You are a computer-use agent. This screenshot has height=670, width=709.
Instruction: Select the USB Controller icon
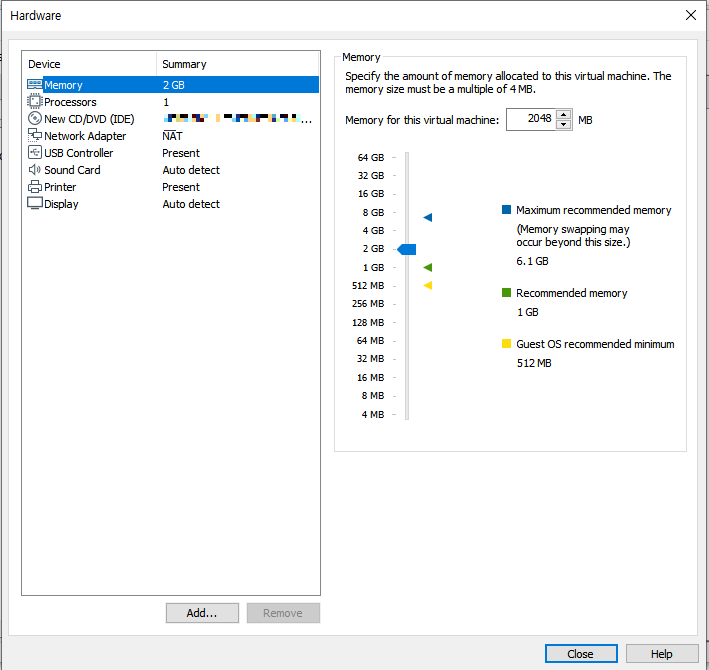(34, 153)
